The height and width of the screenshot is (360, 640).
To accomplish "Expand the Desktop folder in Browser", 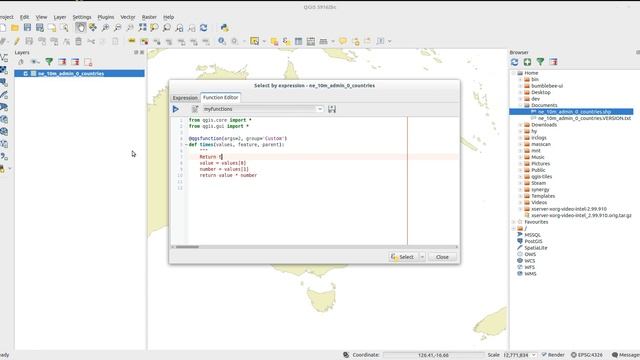I will coord(520,93).
